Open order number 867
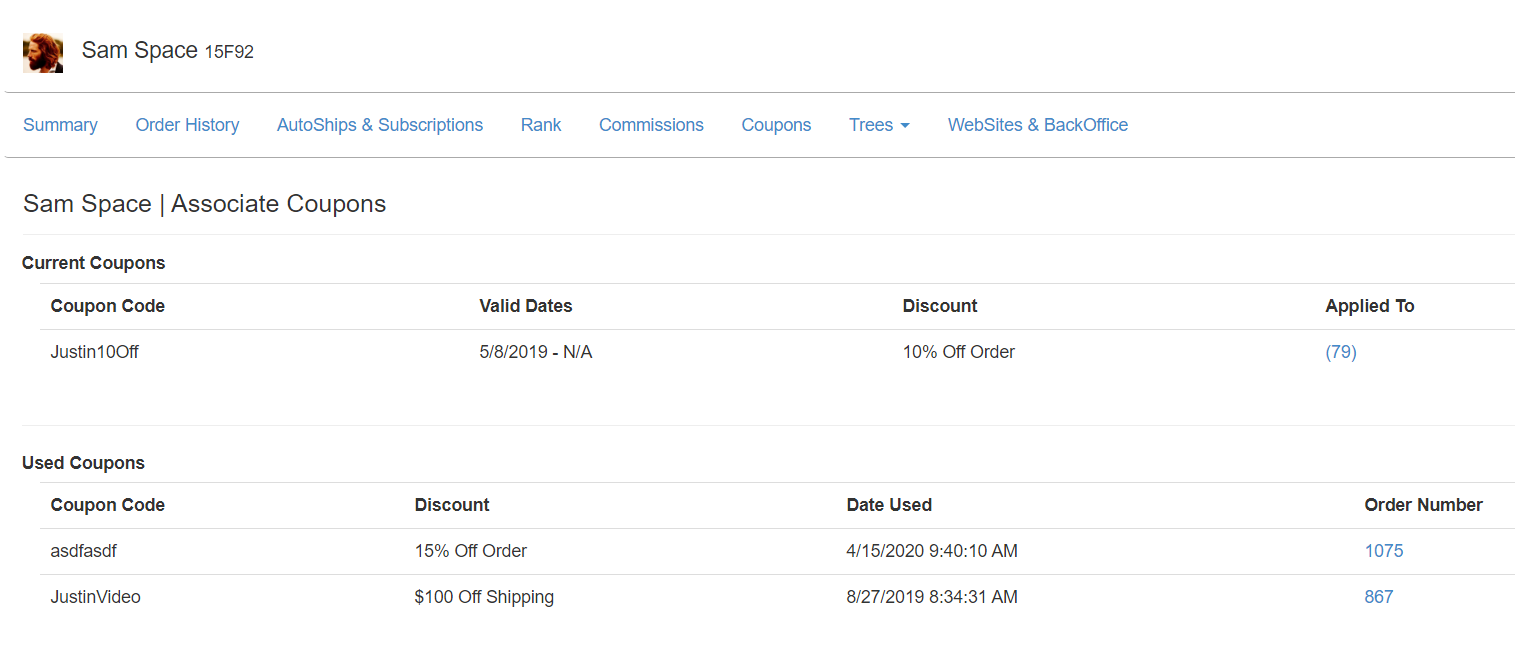1515x656 pixels. (x=1378, y=597)
